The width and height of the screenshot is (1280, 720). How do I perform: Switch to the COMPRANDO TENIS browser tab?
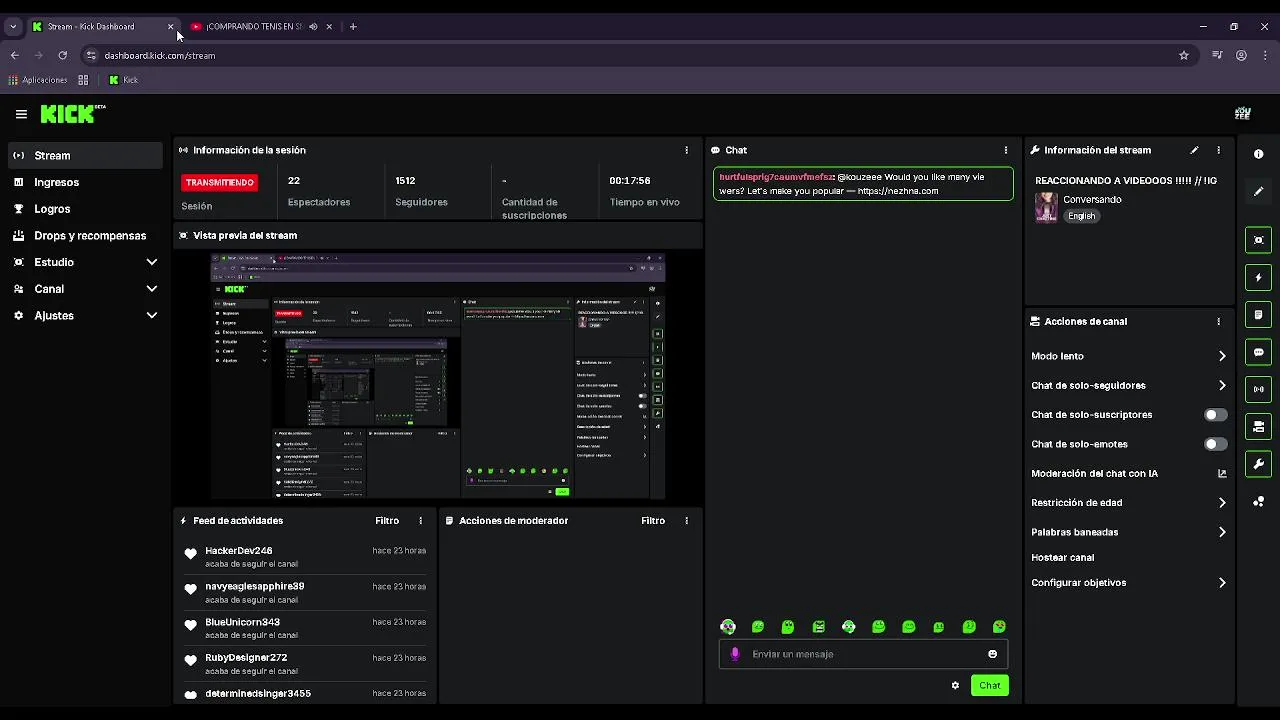pos(255,27)
